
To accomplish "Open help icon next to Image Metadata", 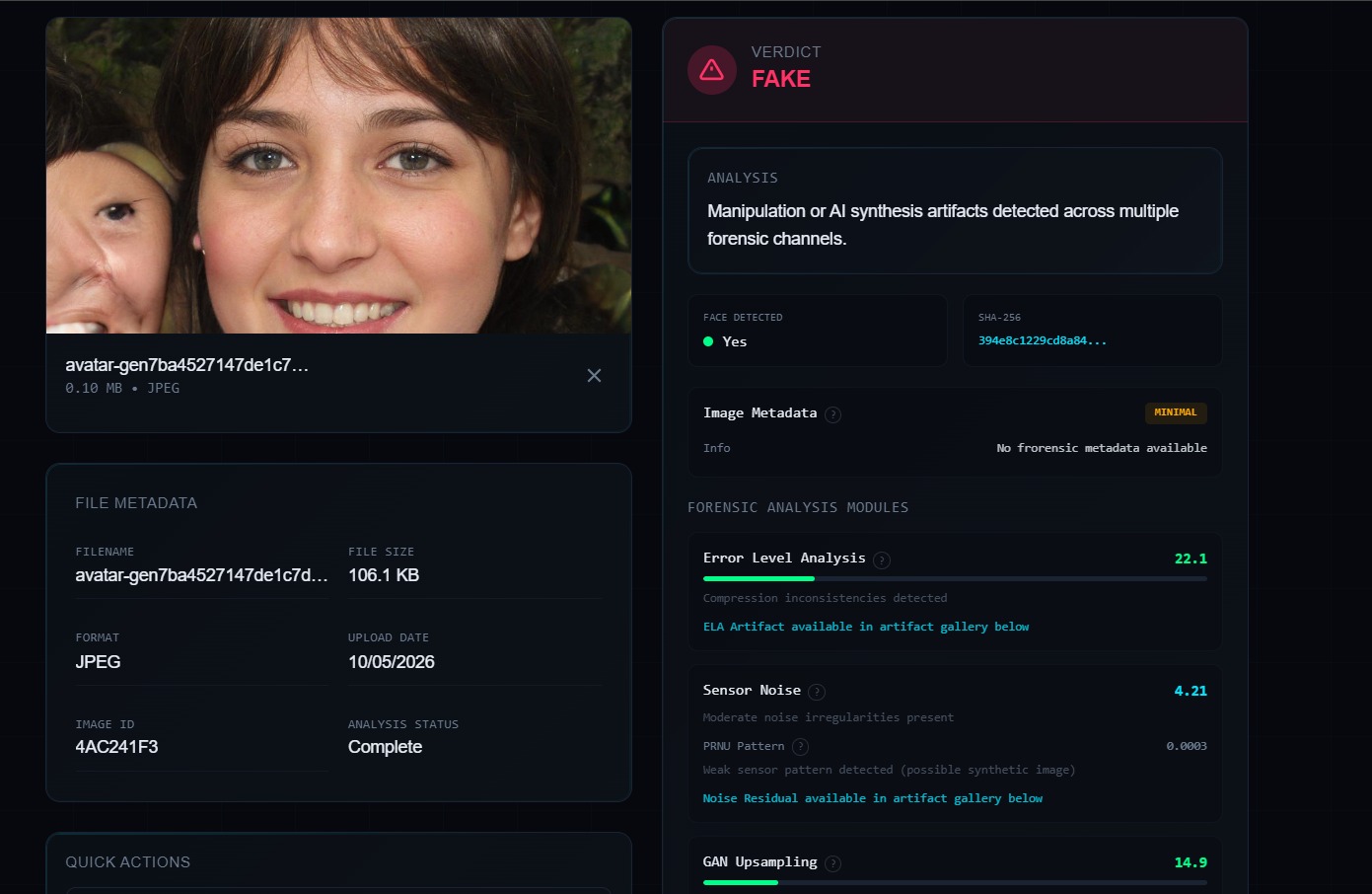I will 832,414.
